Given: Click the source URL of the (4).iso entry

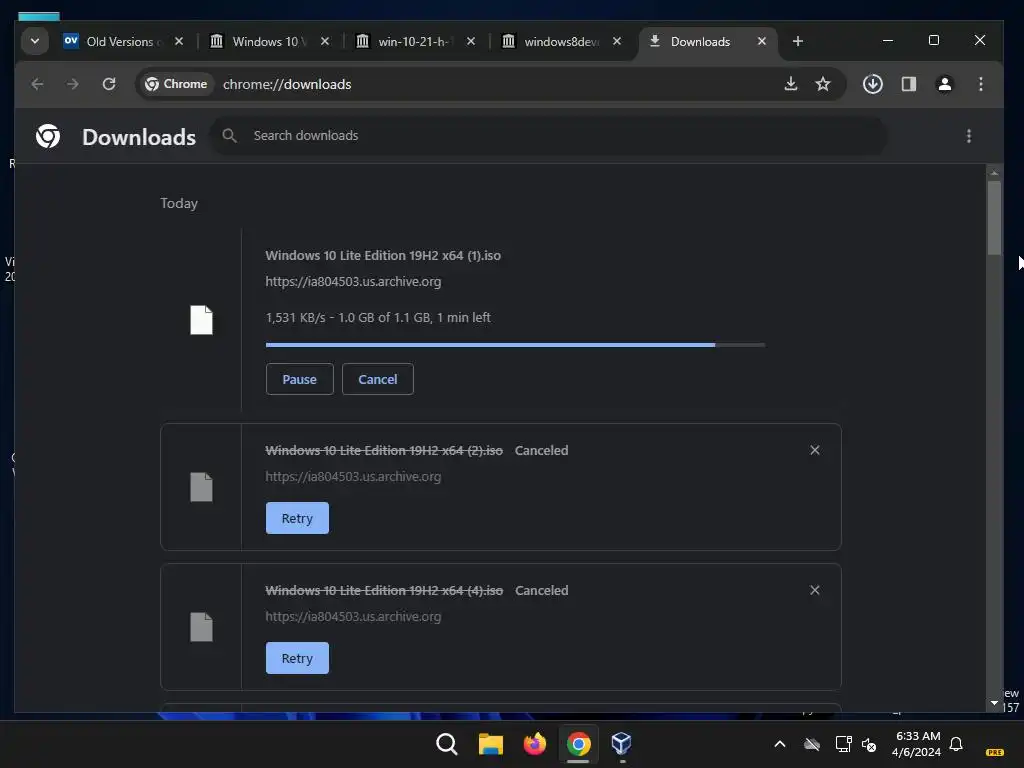Looking at the screenshot, I should [353, 616].
